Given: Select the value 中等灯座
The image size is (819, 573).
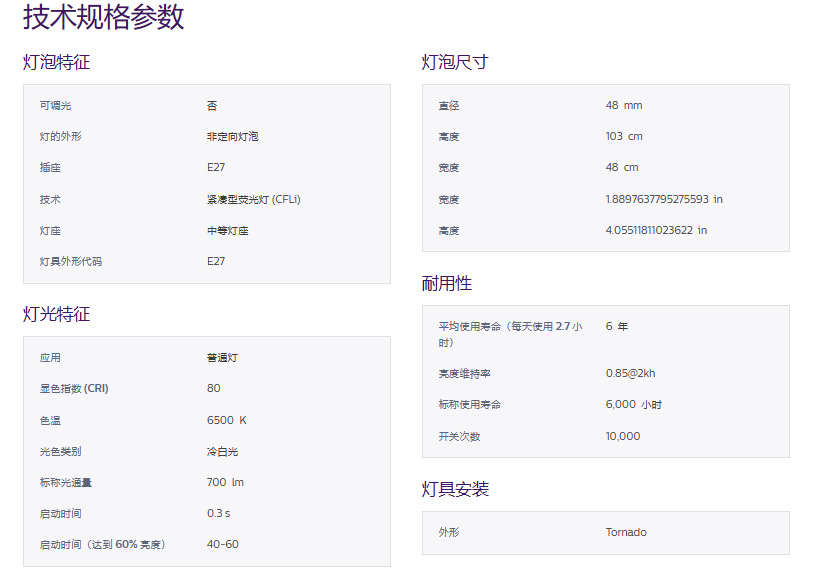Looking at the screenshot, I should 228,231.
